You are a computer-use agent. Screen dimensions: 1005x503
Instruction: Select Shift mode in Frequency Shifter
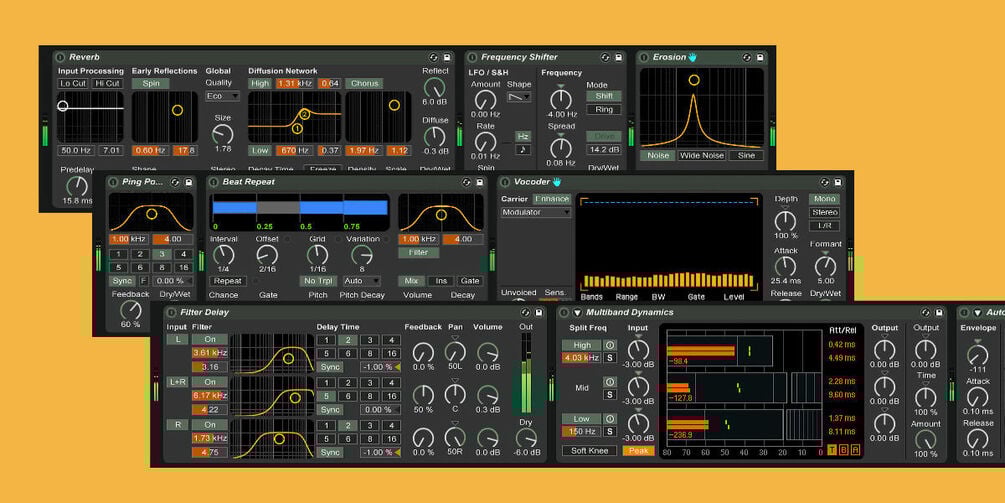[x=604, y=96]
